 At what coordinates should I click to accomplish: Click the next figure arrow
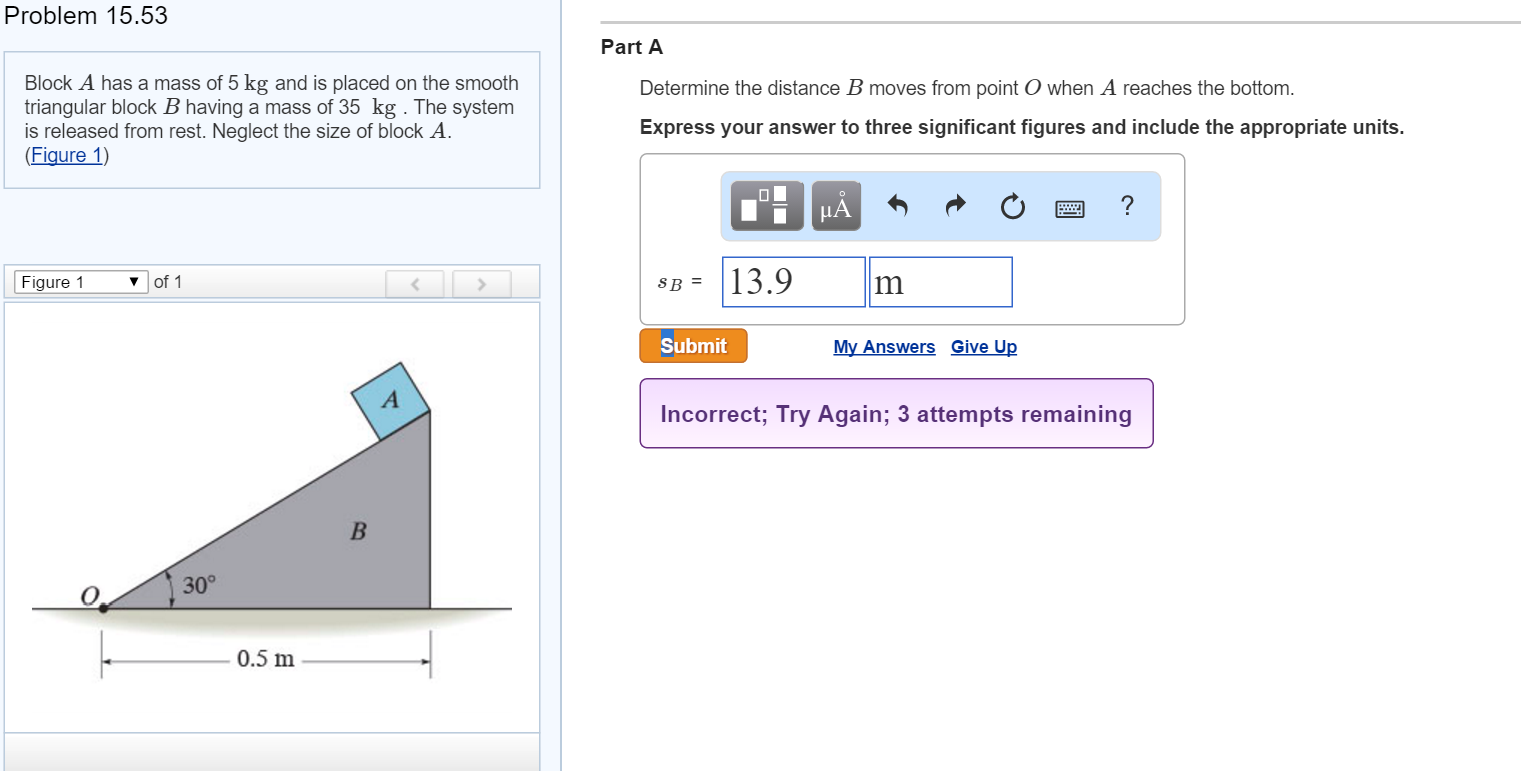tap(481, 283)
